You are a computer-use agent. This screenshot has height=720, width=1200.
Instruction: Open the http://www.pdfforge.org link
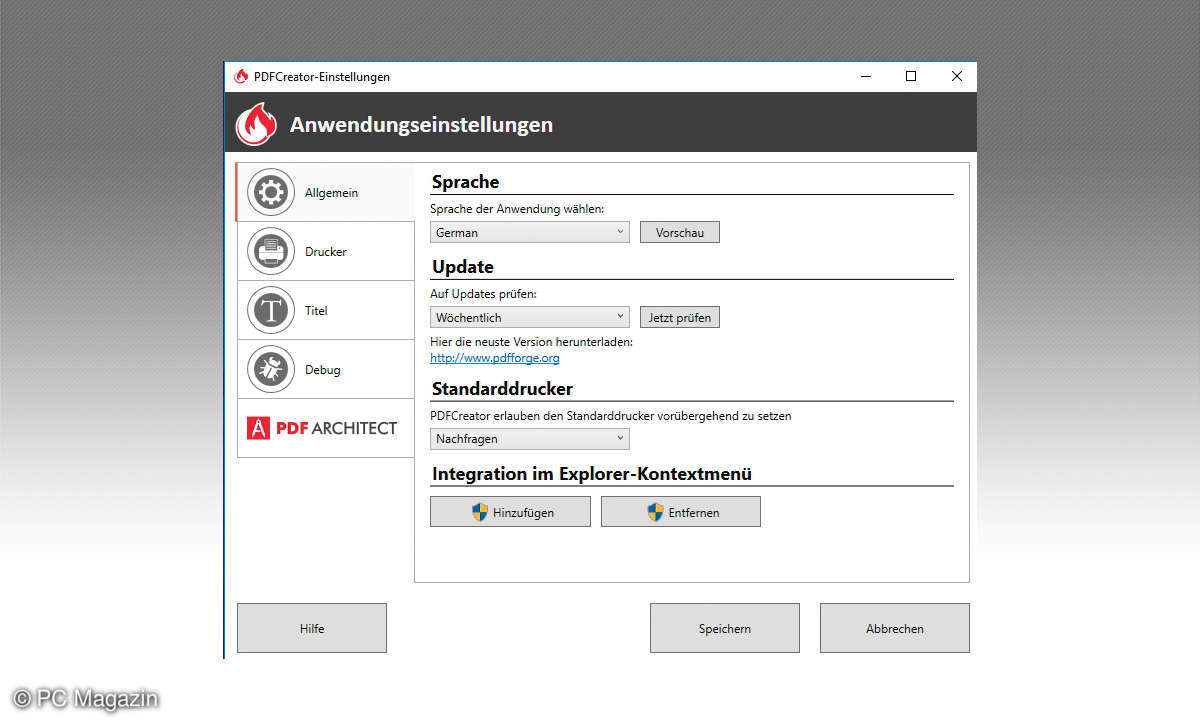[495, 357]
